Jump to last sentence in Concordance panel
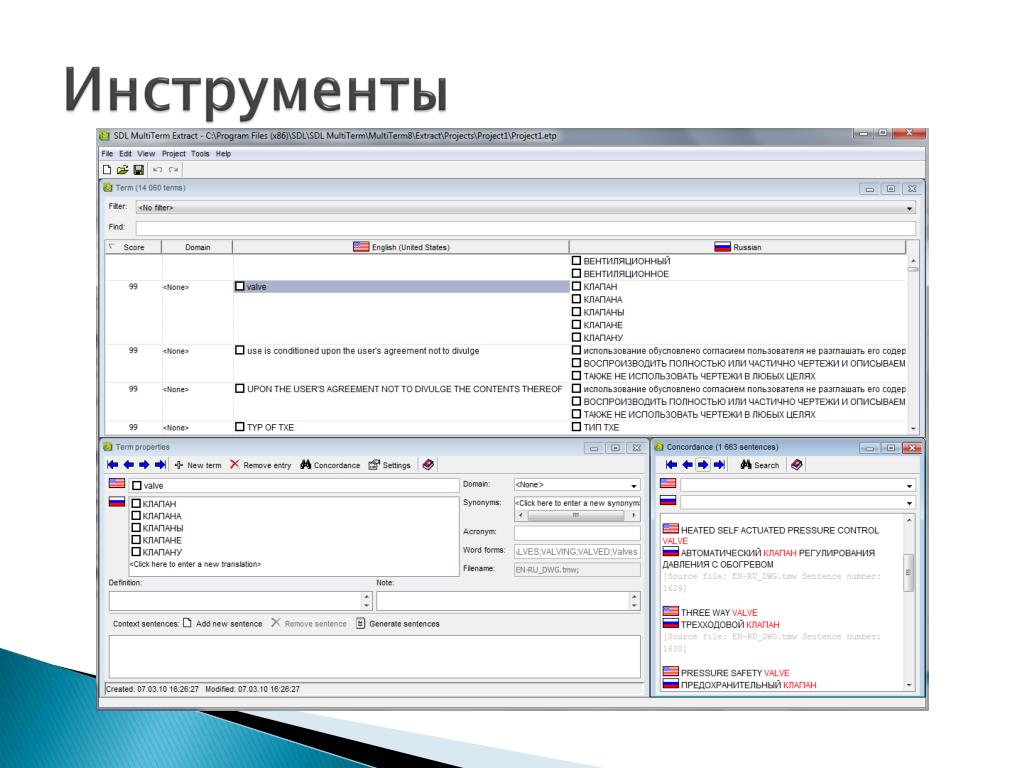Viewport: 1024px width, 768px height. [719, 465]
